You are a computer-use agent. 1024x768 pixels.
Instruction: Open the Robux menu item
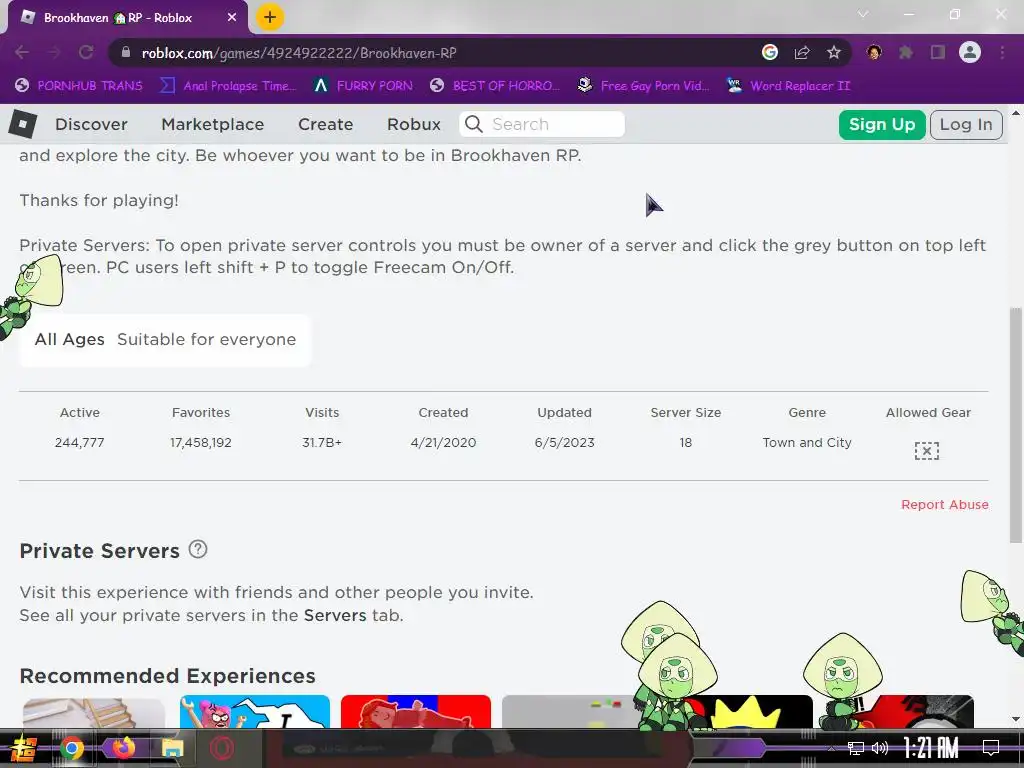pyautogui.click(x=413, y=124)
